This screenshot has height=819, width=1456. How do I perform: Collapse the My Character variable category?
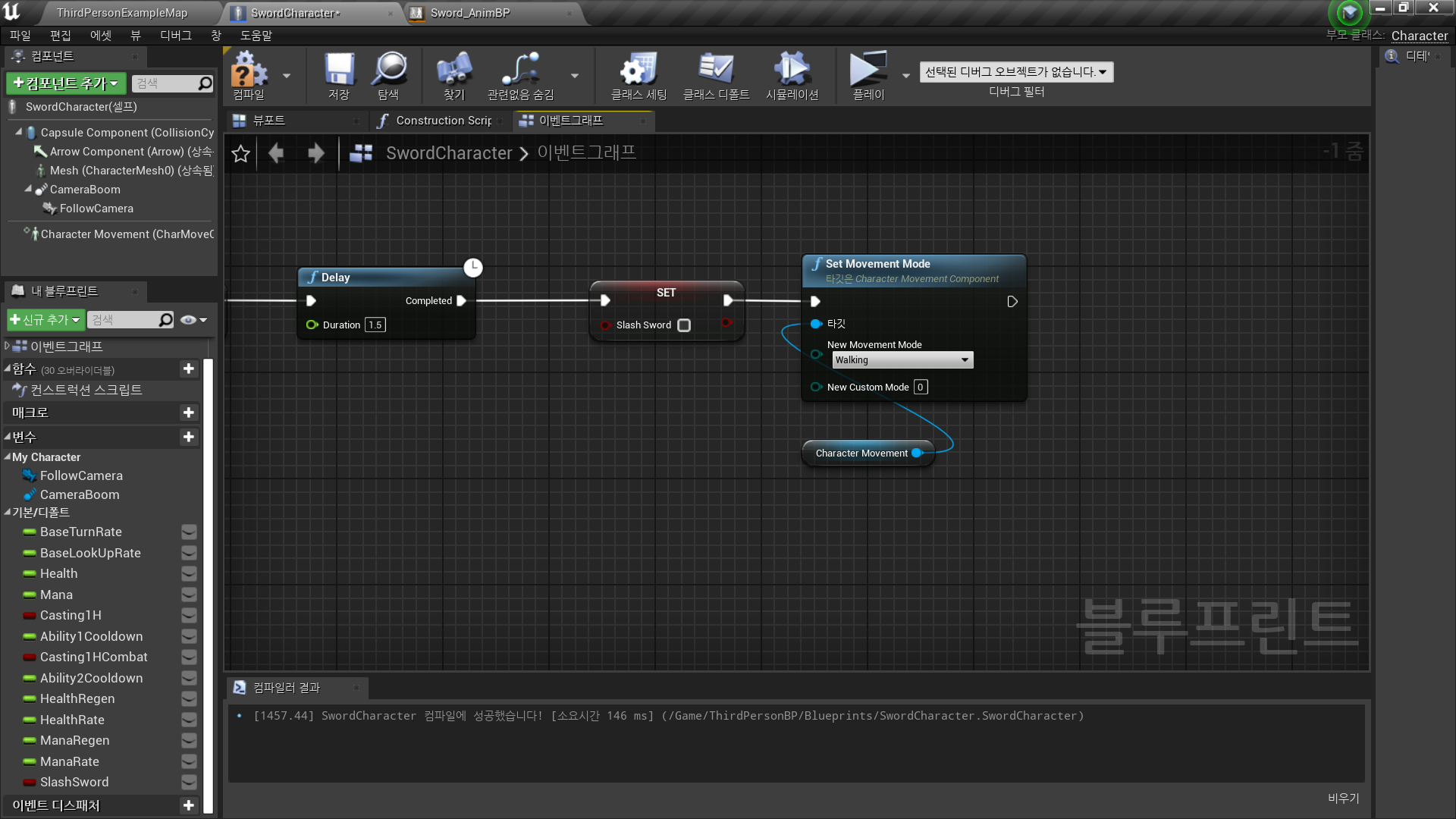click(x=7, y=457)
